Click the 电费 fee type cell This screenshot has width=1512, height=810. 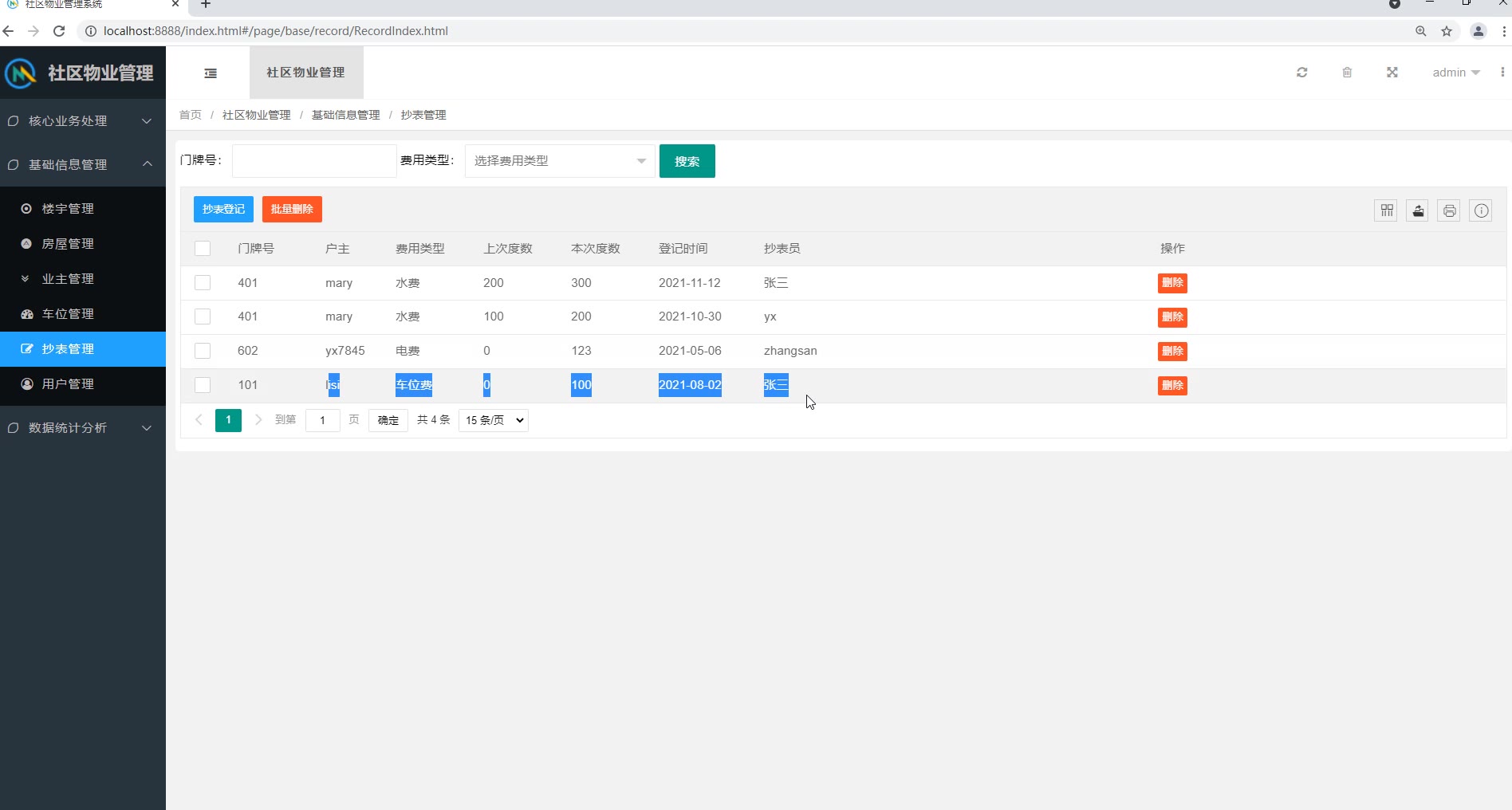click(408, 351)
